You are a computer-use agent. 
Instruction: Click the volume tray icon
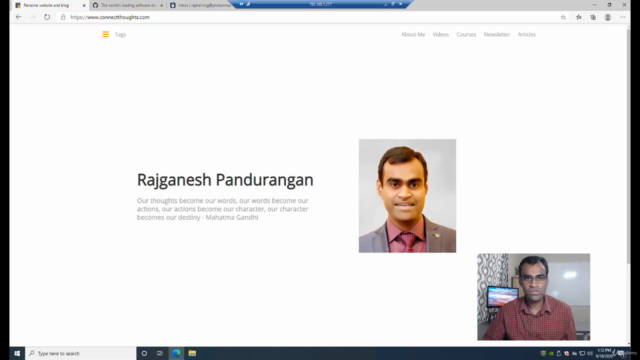click(x=590, y=353)
